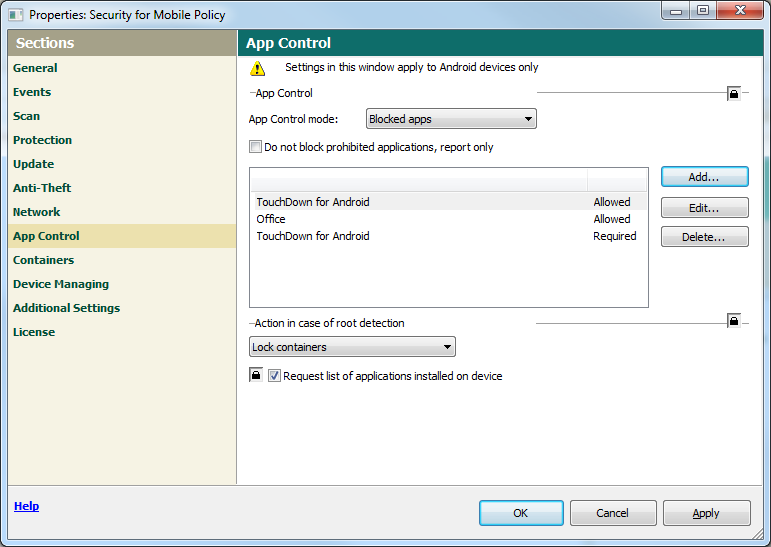Click the lock icon beside root detection group

(x=734, y=321)
